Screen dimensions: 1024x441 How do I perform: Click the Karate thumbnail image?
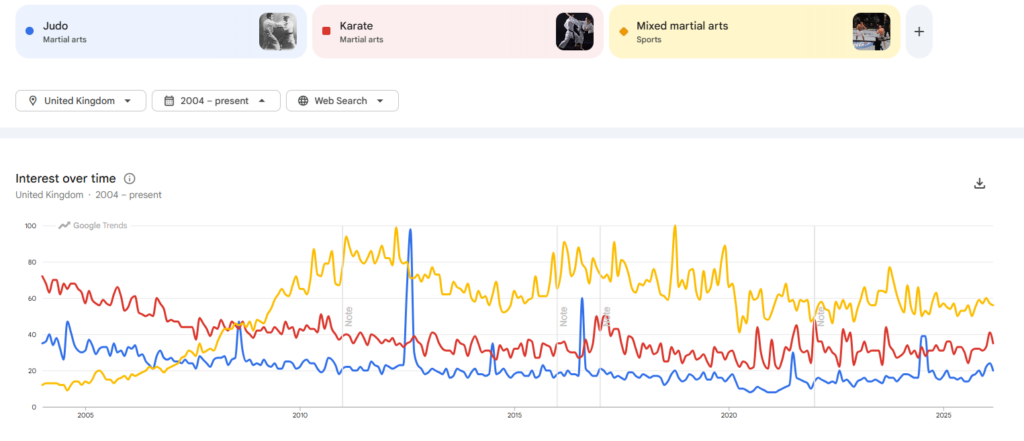tap(574, 31)
